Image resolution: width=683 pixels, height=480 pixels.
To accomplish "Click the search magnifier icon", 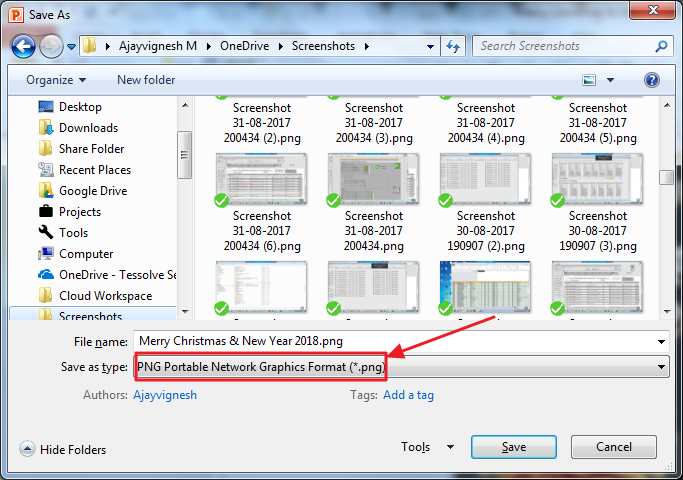I will [x=661, y=46].
